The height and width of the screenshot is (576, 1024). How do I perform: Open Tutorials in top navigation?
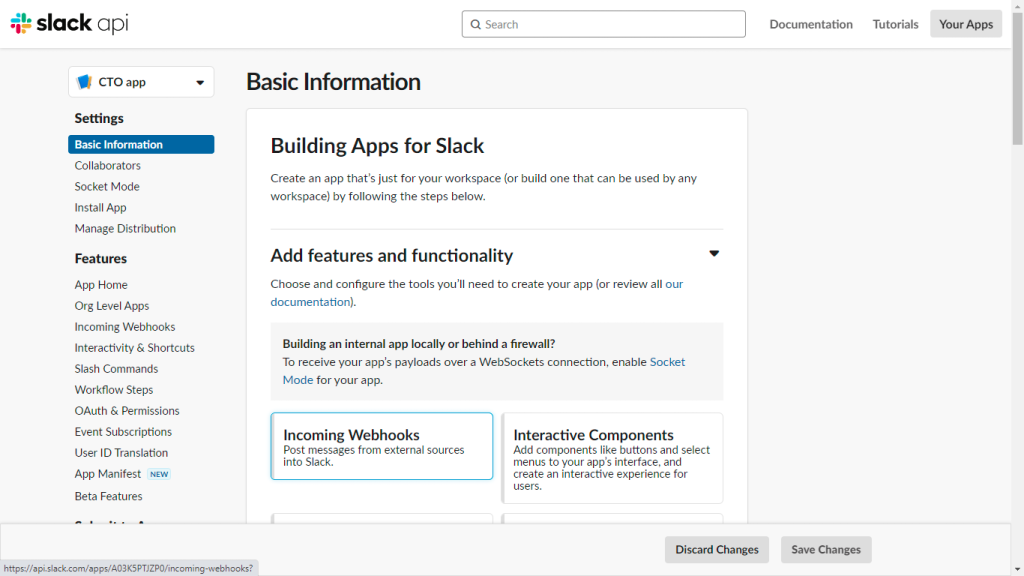click(x=895, y=24)
